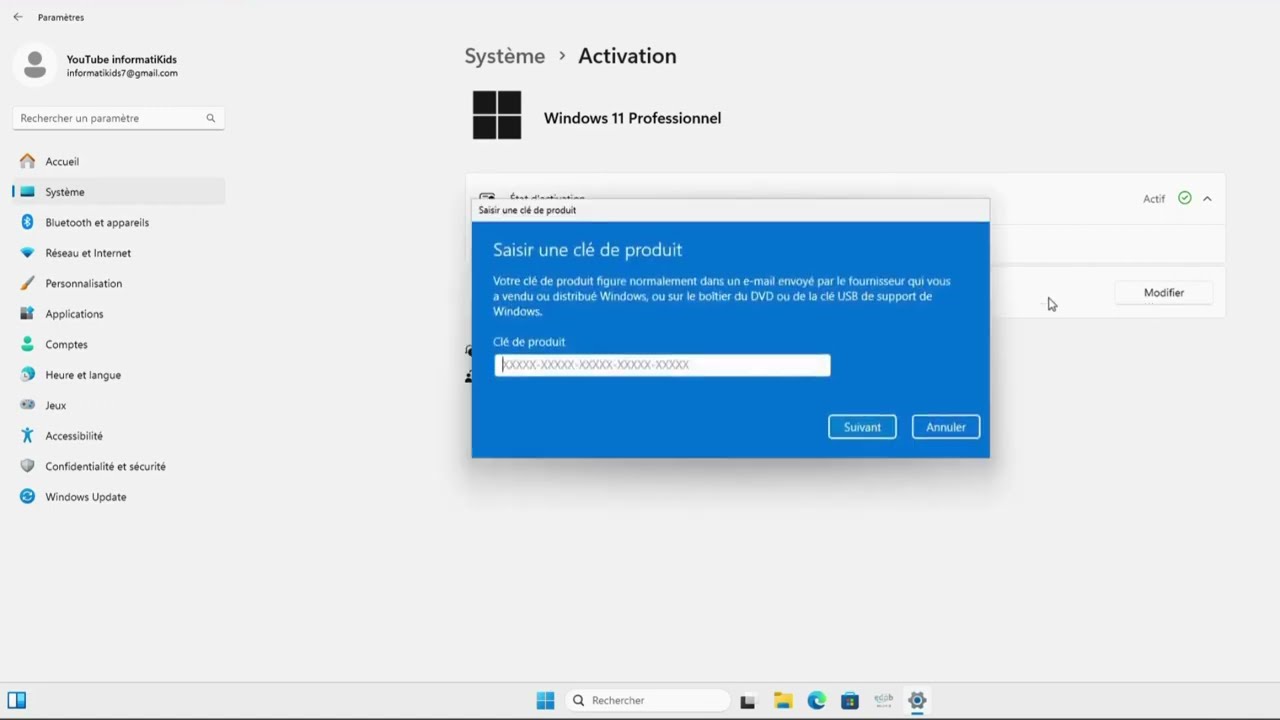The width and height of the screenshot is (1280, 720).
Task: Open the Accueil section
Action: [118, 161]
